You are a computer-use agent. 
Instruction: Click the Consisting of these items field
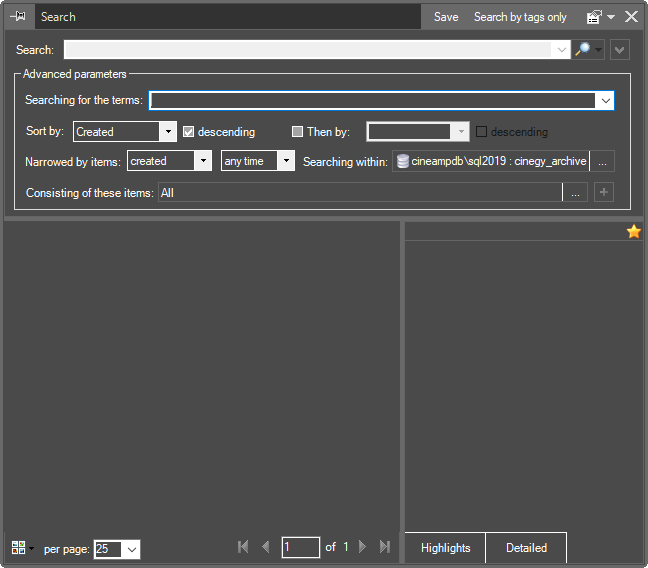point(360,193)
